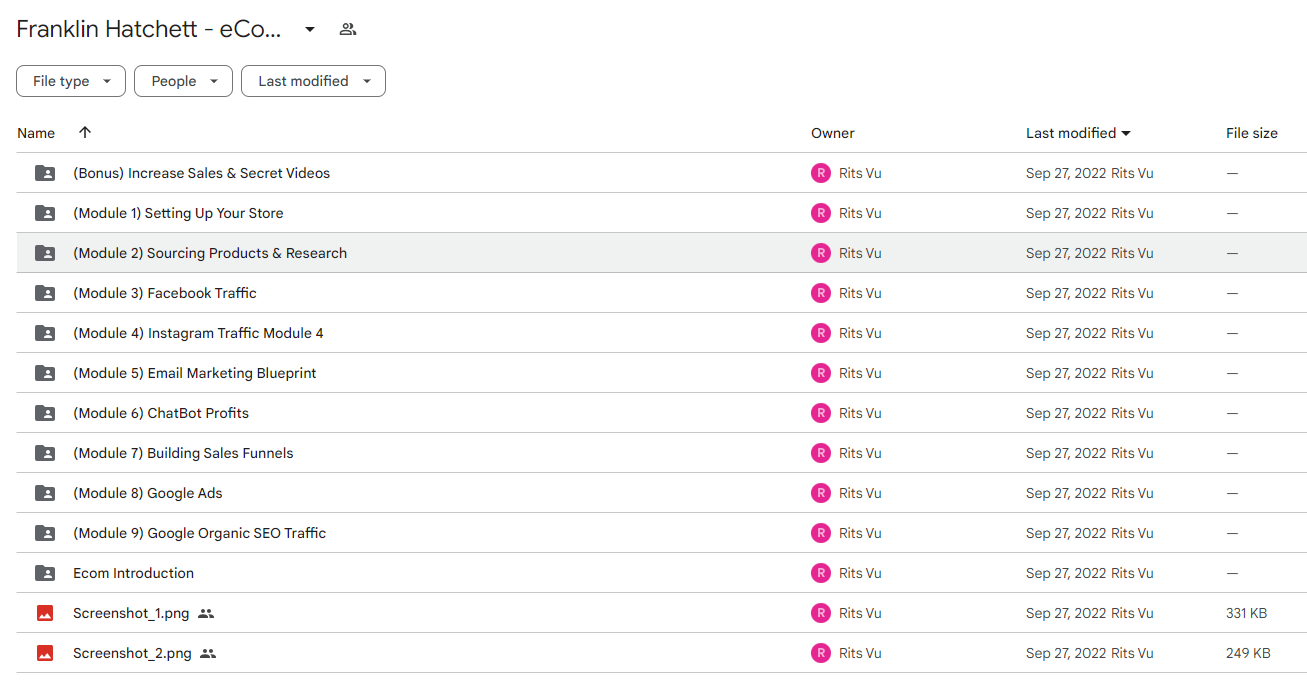Click the folder icon for Module 1

(45, 213)
